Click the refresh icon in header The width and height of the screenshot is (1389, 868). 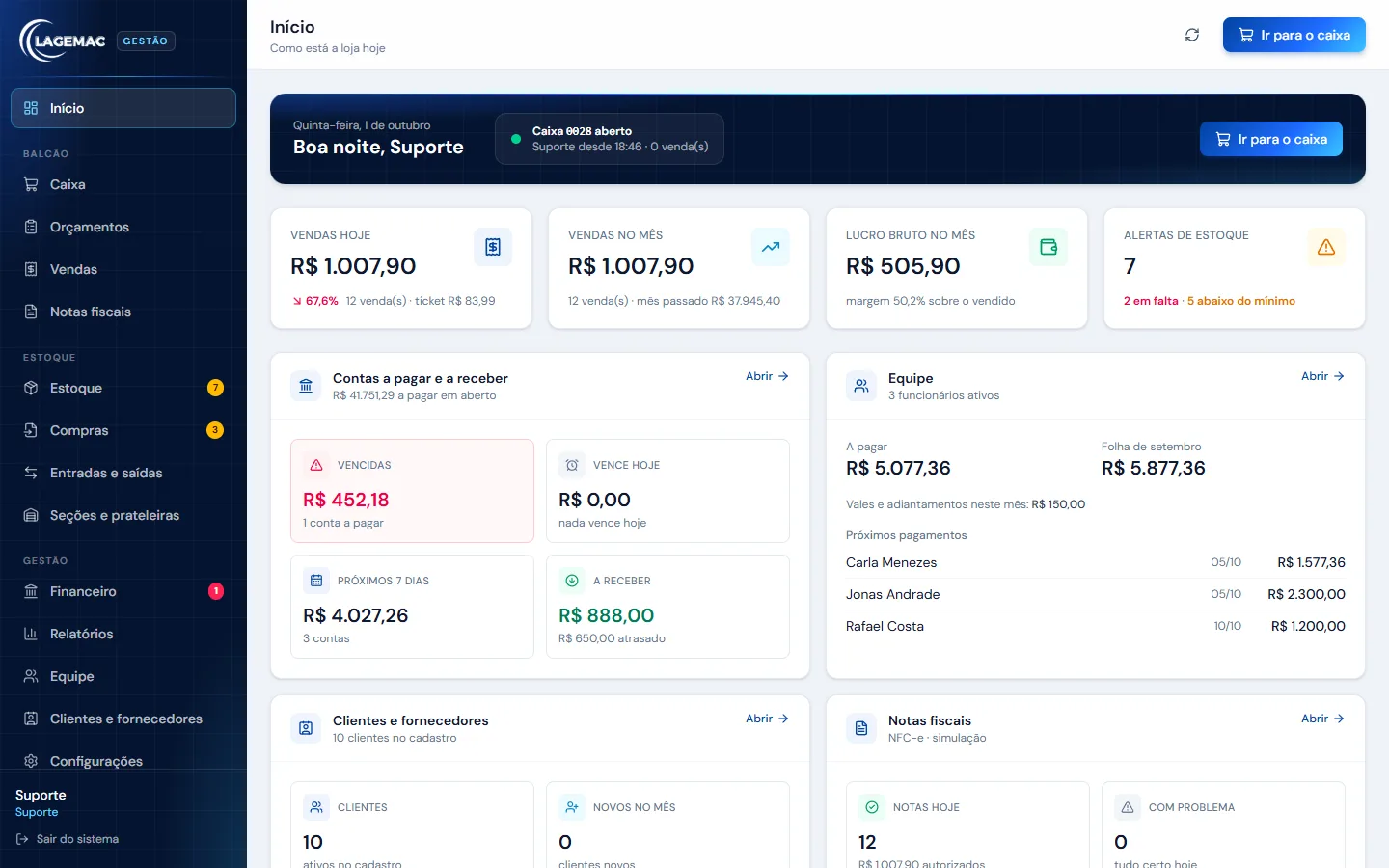point(1192,35)
